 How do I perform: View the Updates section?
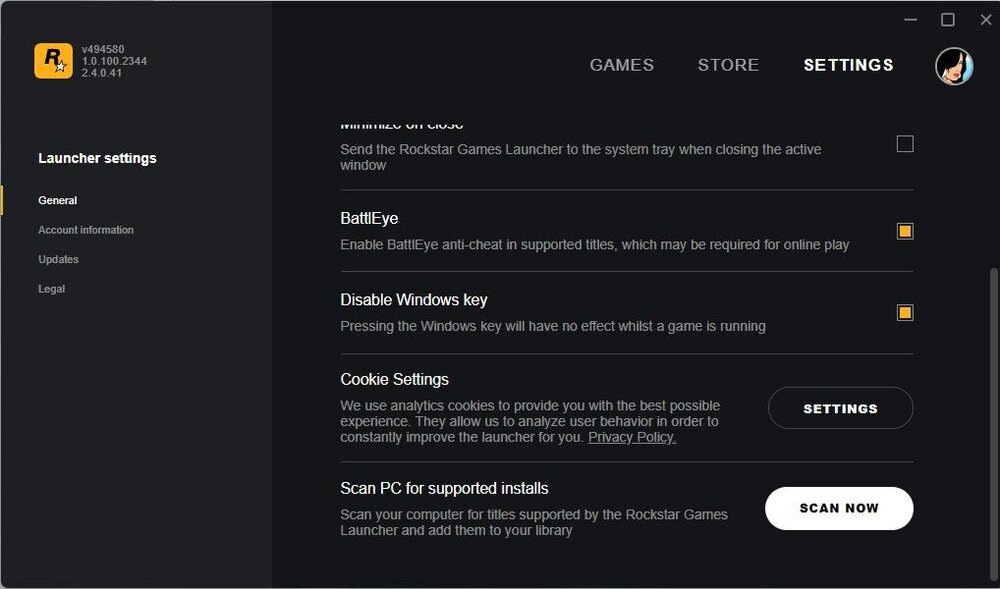click(58, 259)
